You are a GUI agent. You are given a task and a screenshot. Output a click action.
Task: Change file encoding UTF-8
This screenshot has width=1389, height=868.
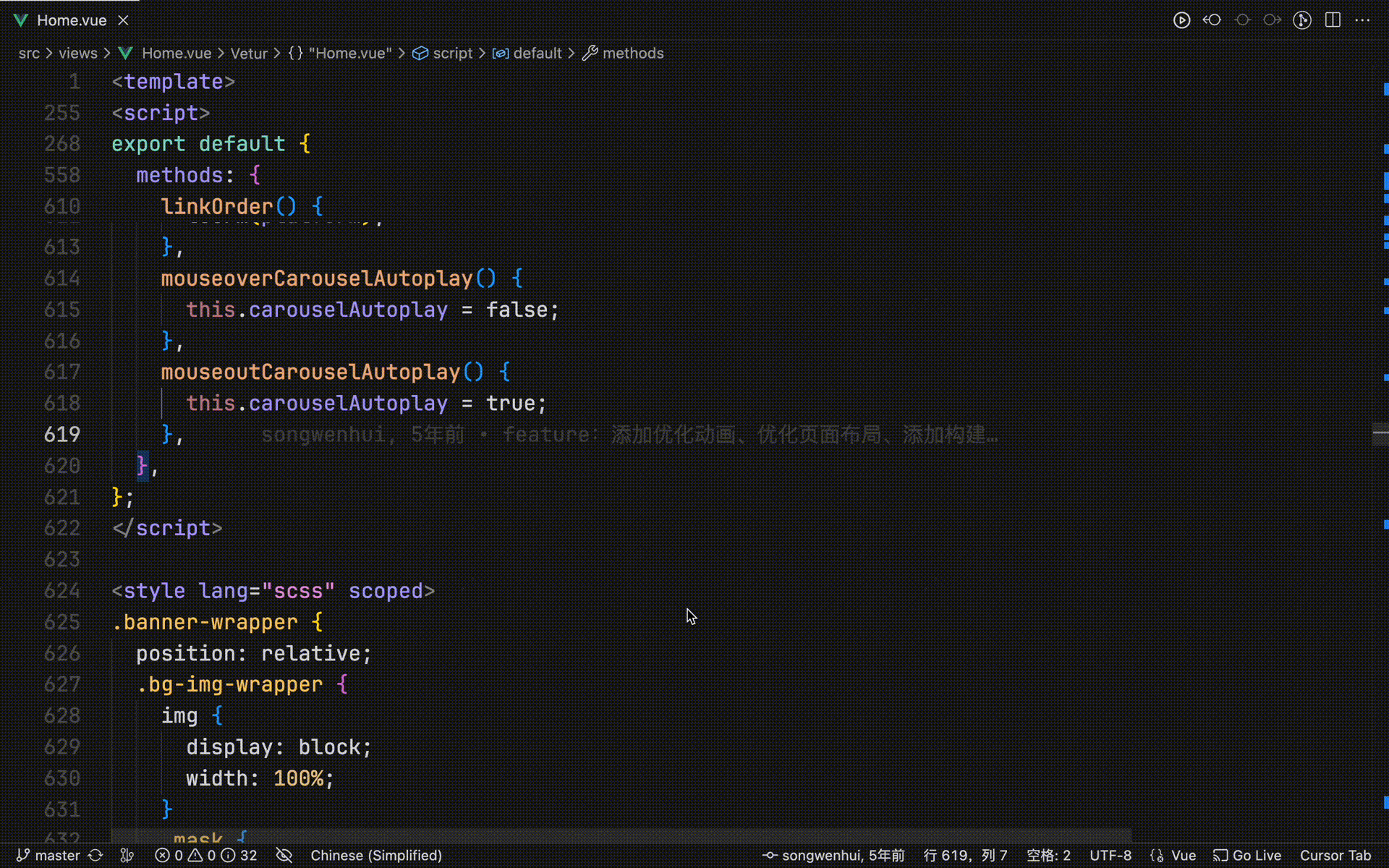pyautogui.click(x=1110, y=856)
